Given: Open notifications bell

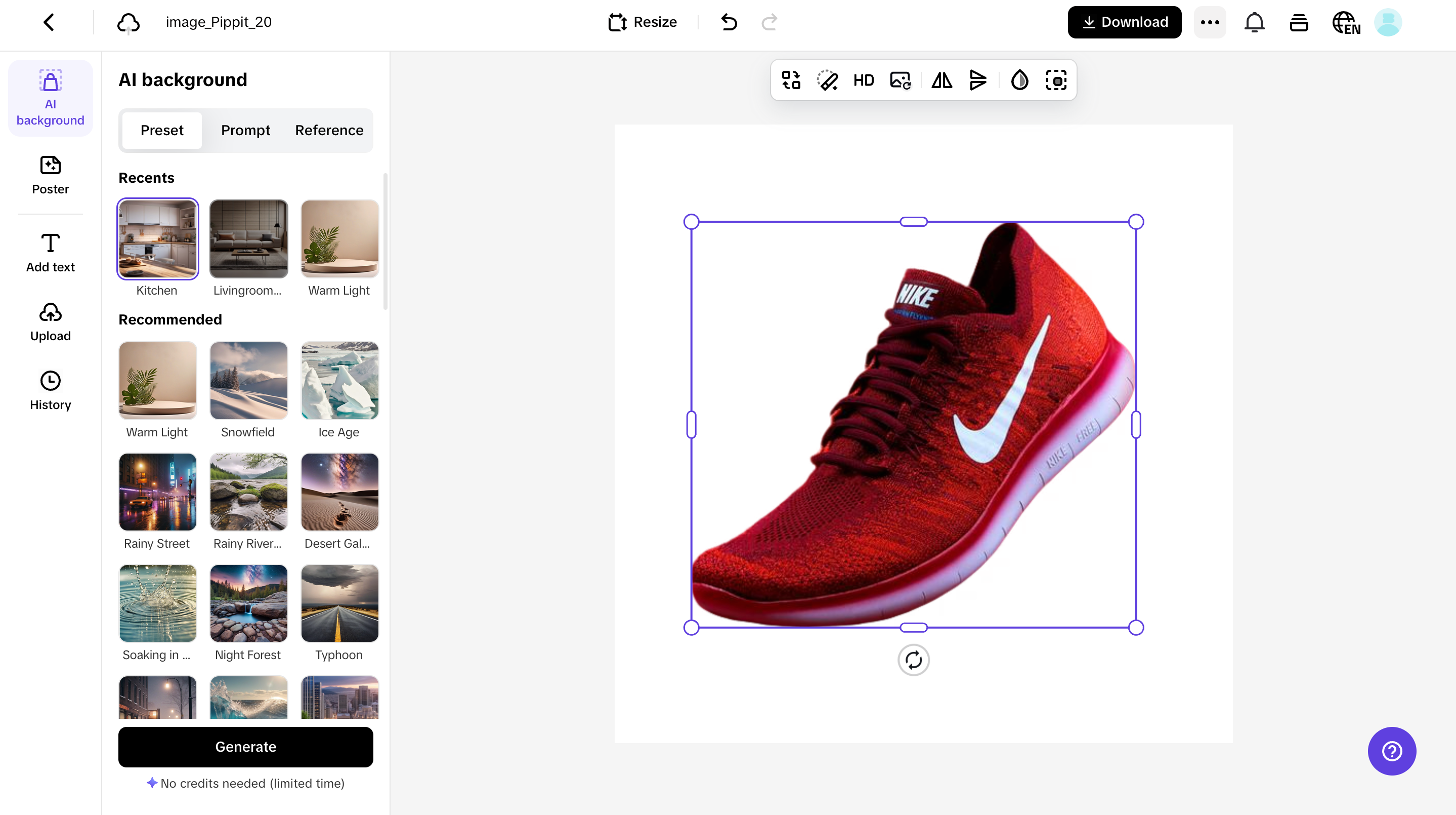Looking at the screenshot, I should pyautogui.click(x=1254, y=22).
